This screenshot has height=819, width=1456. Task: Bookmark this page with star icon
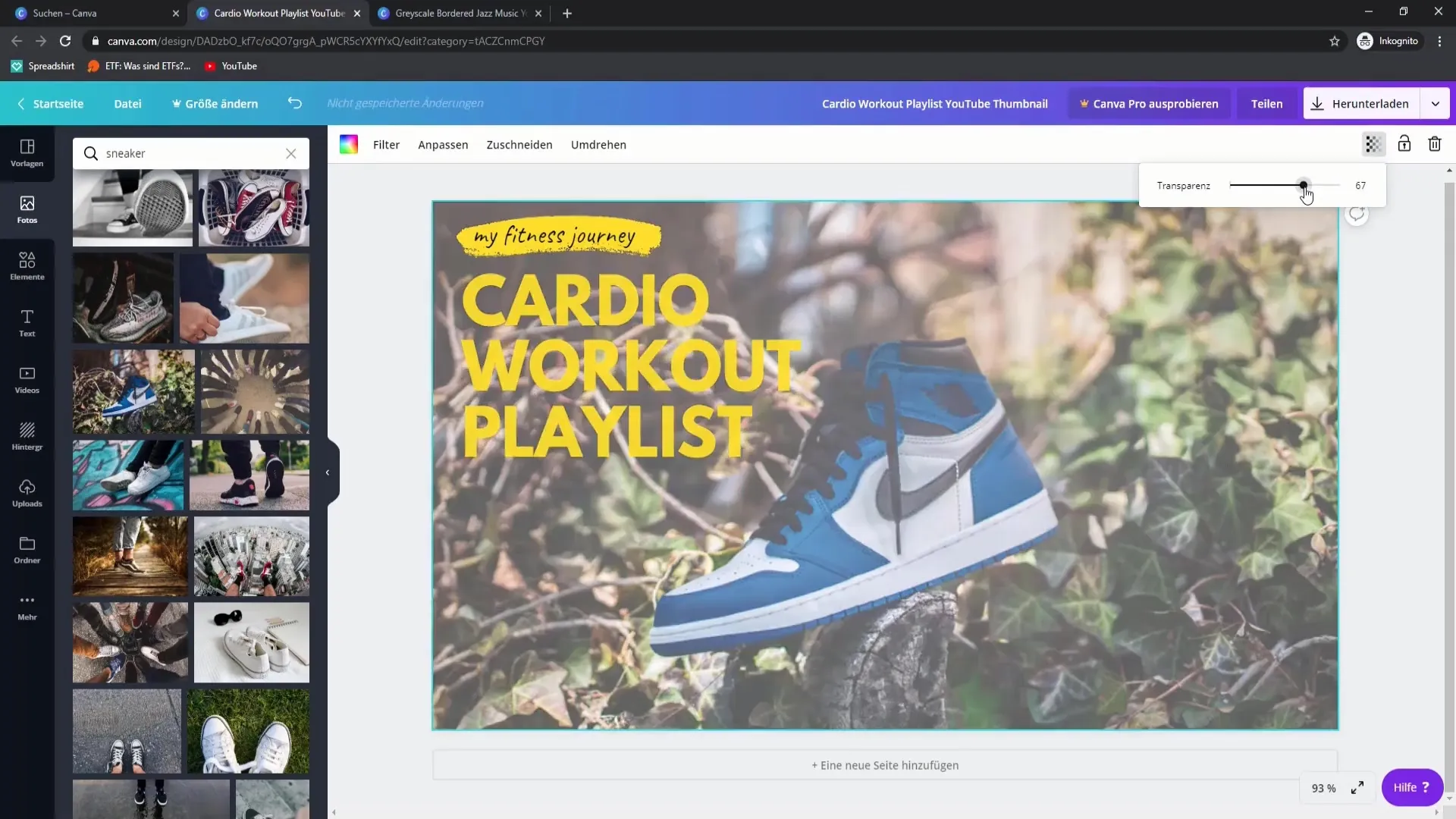[x=1335, y=41]
